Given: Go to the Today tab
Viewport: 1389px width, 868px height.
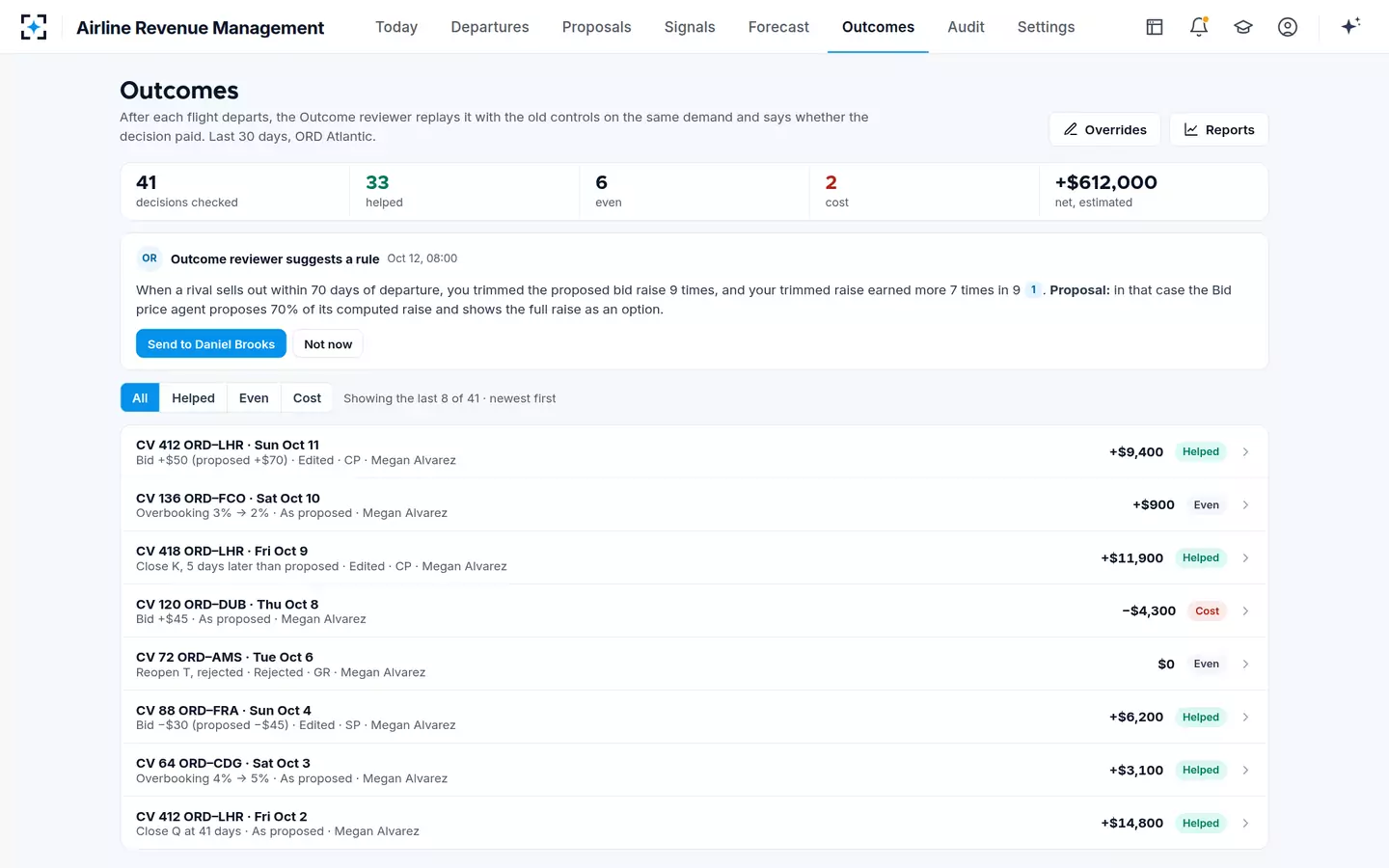Looking at the screenshot, I should point(396,27).
